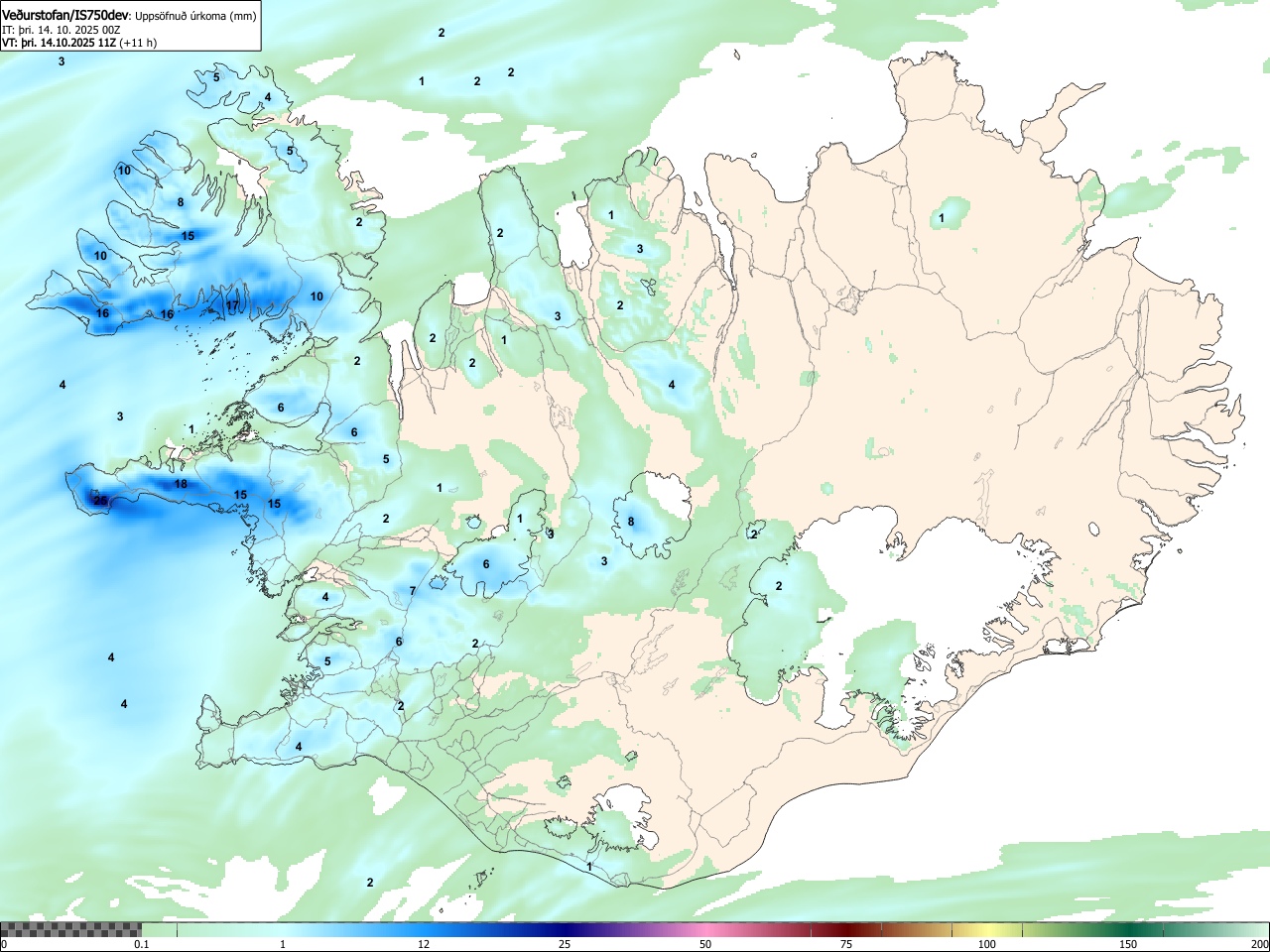Click the title 'Veðurstofan/IS750dev: Uppsöfnuð úrkoma (mm)'

(129, 15)
